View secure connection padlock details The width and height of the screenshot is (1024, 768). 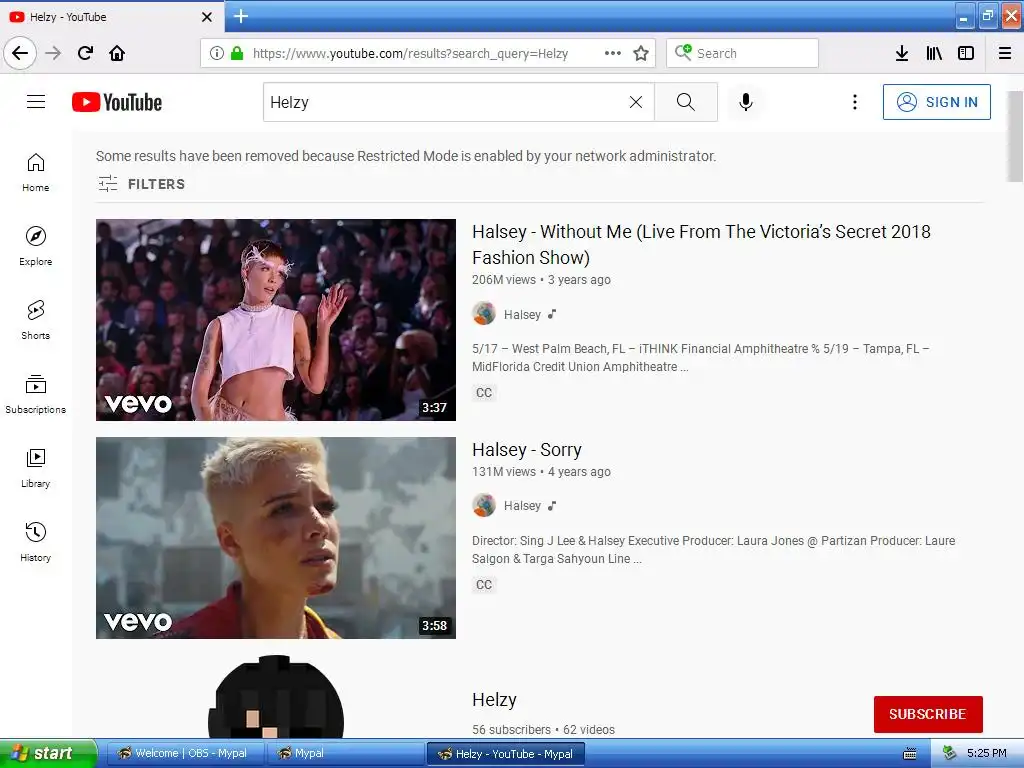pyautogui.click(x=236, y=53)
